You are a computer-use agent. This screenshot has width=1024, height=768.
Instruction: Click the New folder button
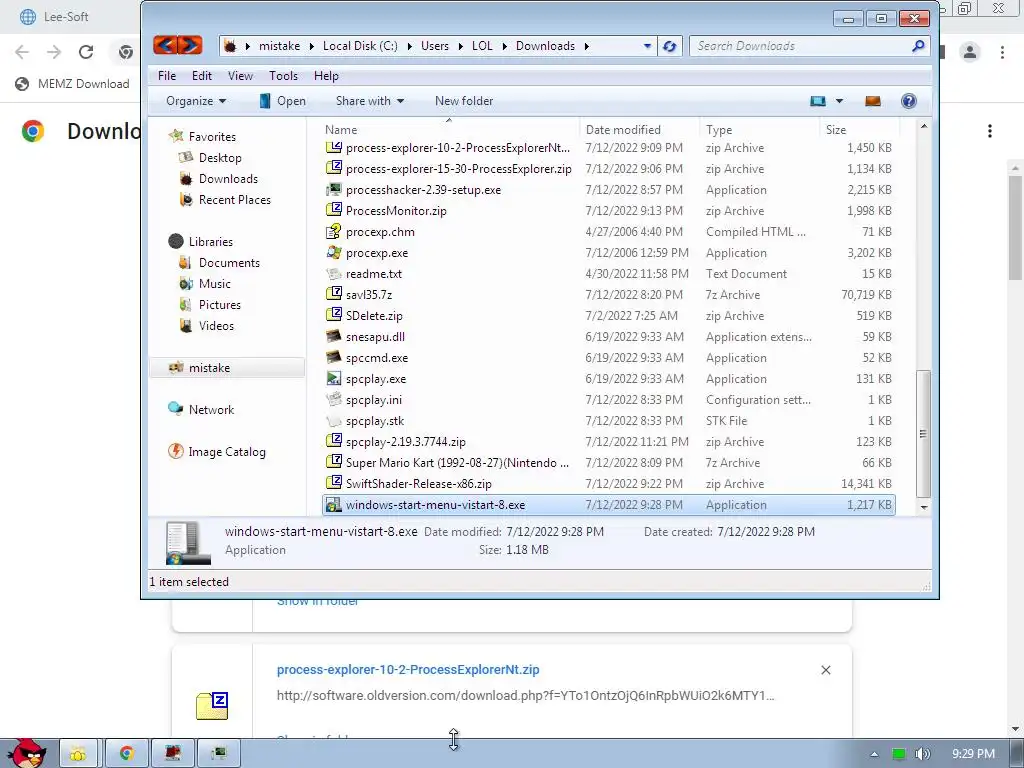(x=464, y=101)
